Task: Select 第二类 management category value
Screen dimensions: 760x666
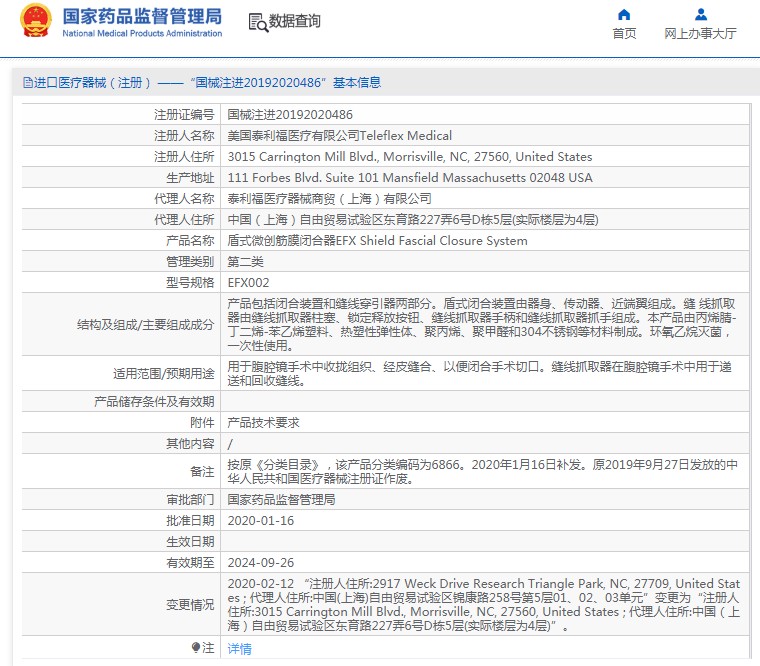Action: tap(245, 262)
